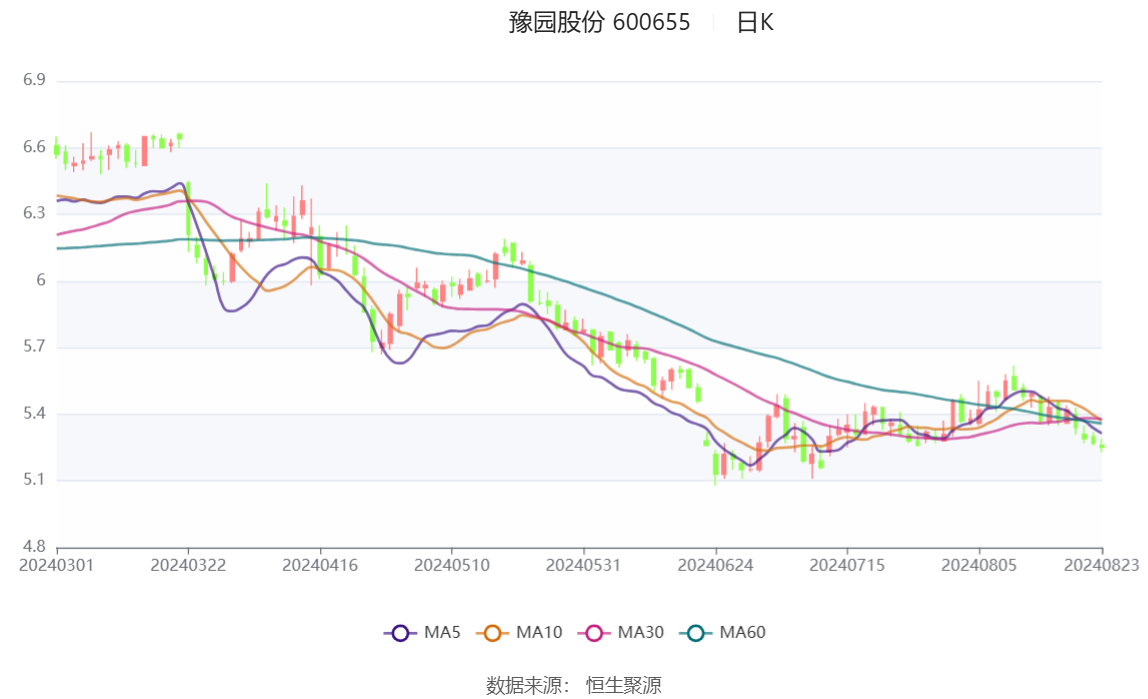Click the 5.7 price axis label
Viewport: 1148px width, 699px height.
[34, 346]
